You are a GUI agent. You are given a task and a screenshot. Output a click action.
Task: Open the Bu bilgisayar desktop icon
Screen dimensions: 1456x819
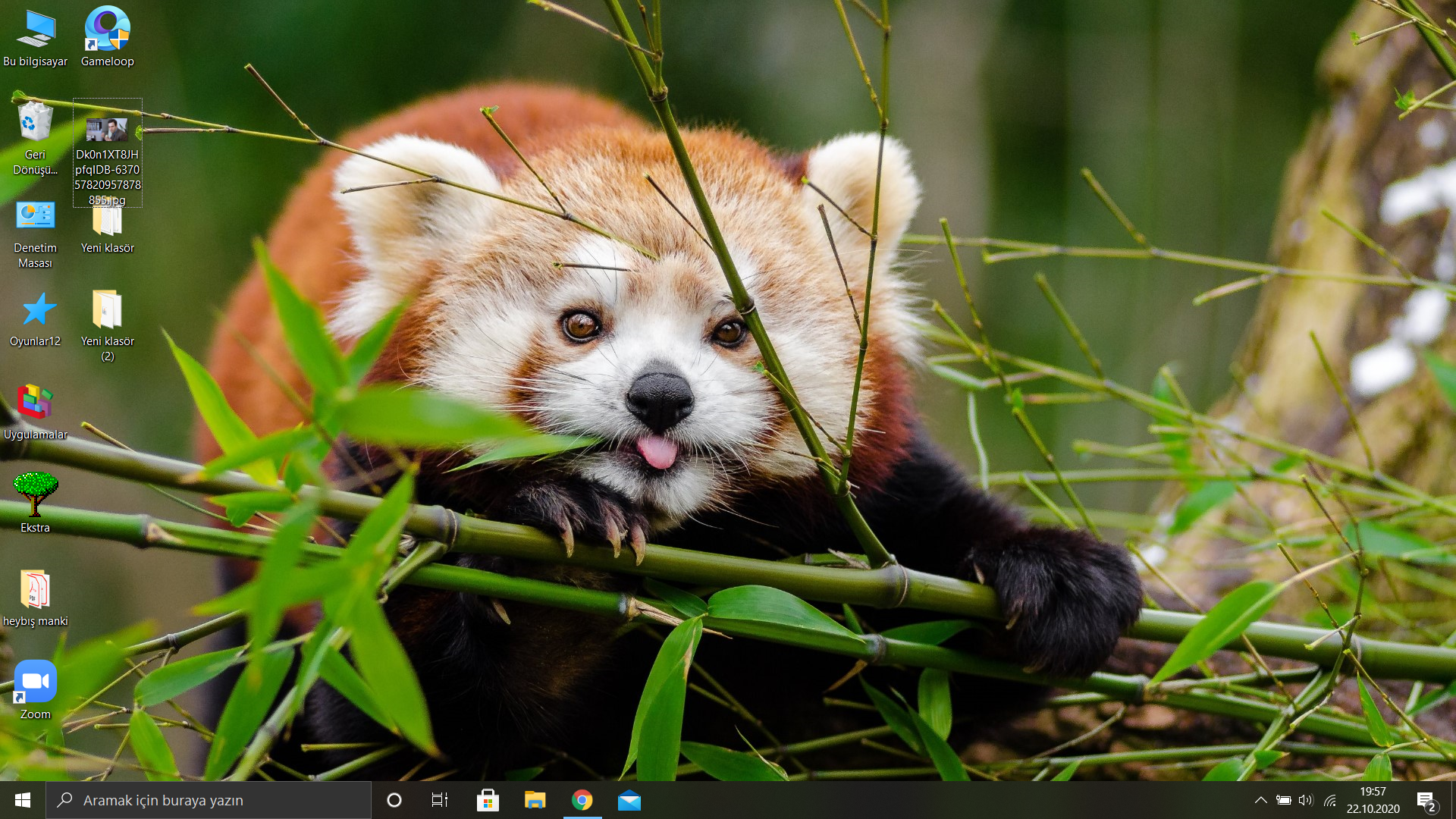point(35,38)
